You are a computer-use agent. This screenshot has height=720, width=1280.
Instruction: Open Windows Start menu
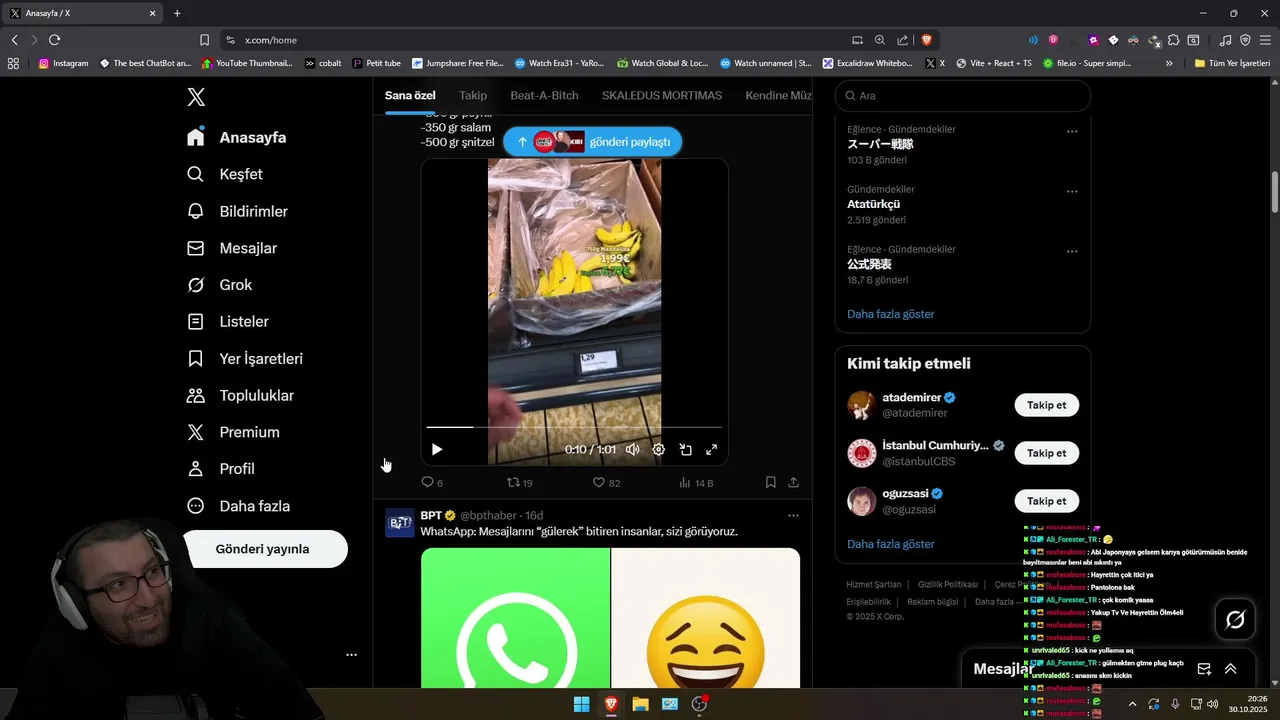(581, 704)
